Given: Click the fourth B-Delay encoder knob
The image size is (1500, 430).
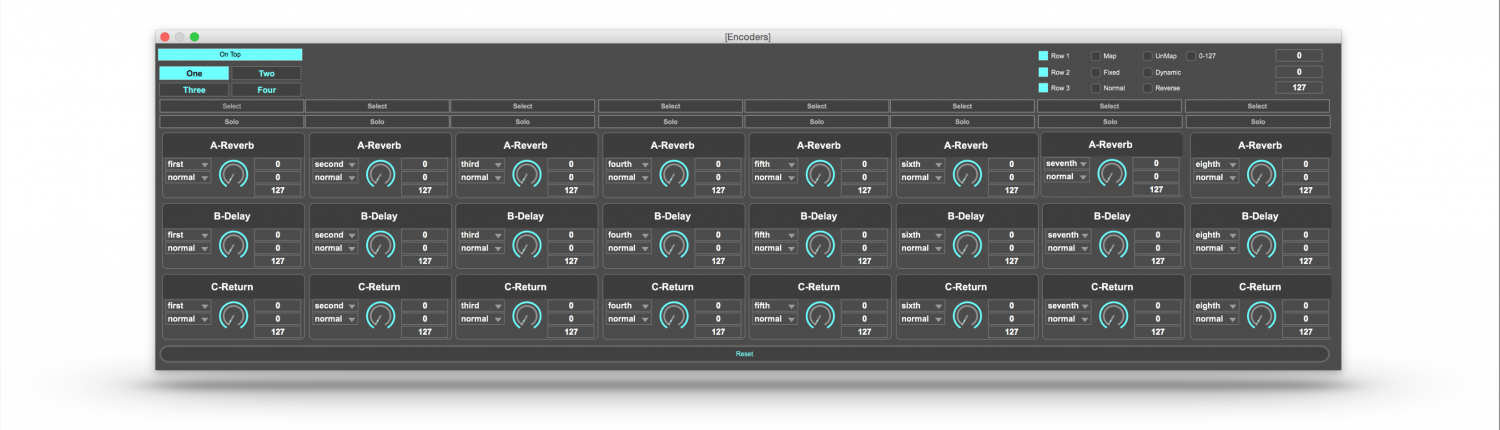Looking at the screenshot, I should tap(673, 245).
